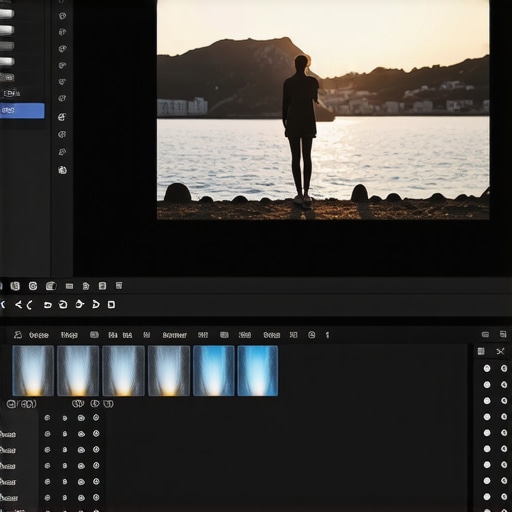Select the third thumbnail in the clip strip
This screenshot has height=512, width=512.
(123, 371)
